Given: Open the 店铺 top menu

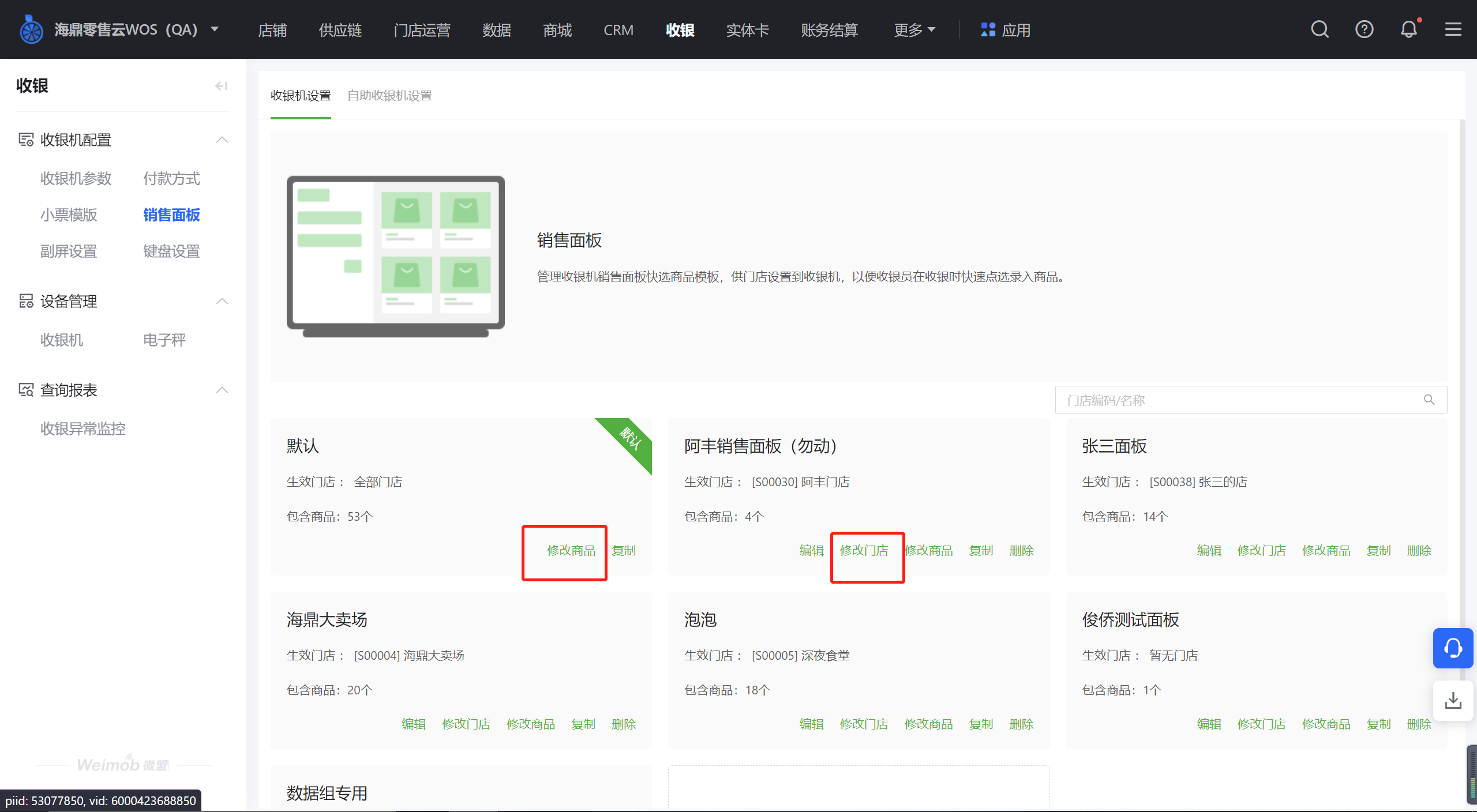Looking at the screenshot, I should point(272,30).
